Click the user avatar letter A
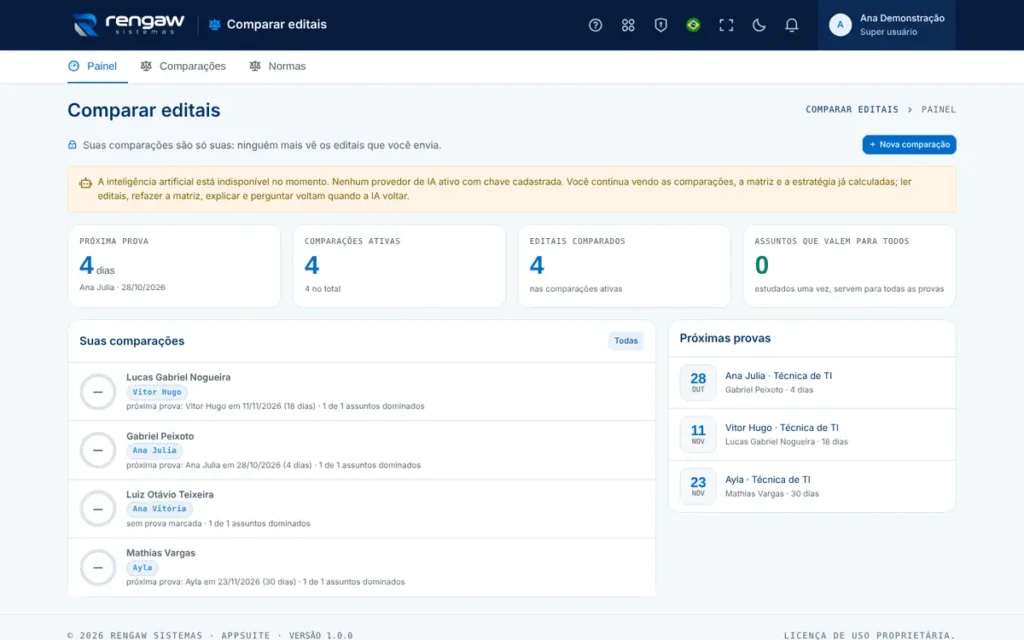The height and width of the screenshot is (640, 1024). click(x=840, y=25)
